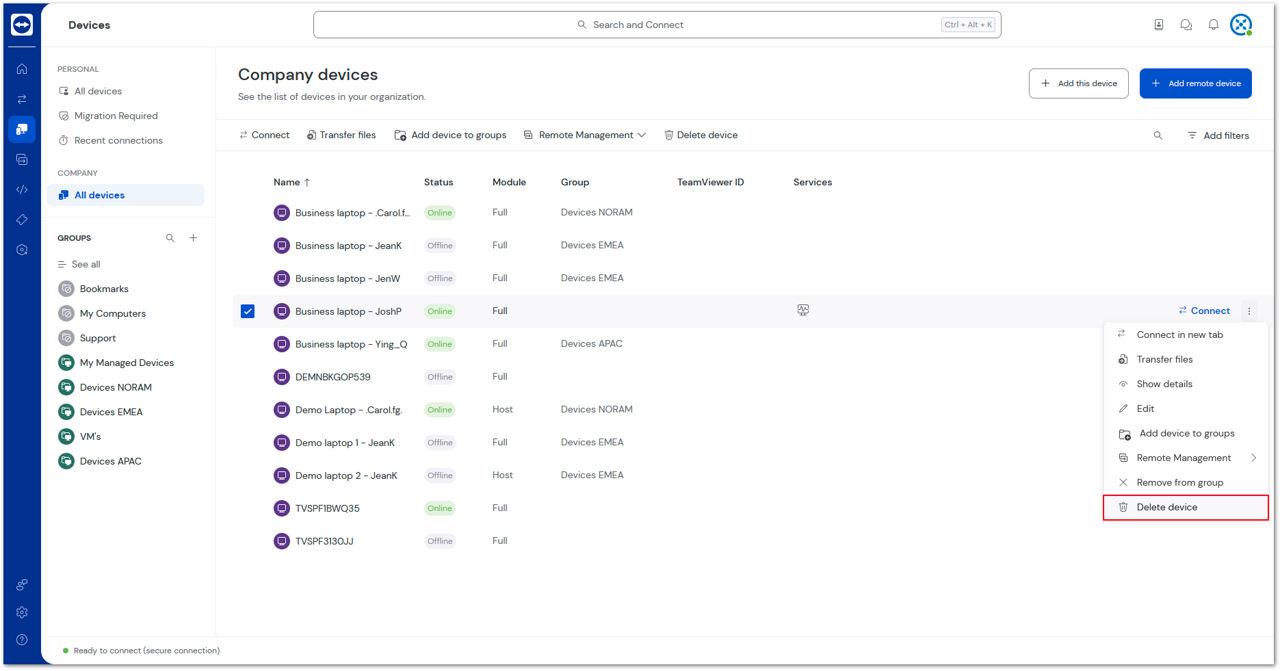Select company All devices
Image resolution: width=1280 pixels, height=671 pixels.
point(126,195)
